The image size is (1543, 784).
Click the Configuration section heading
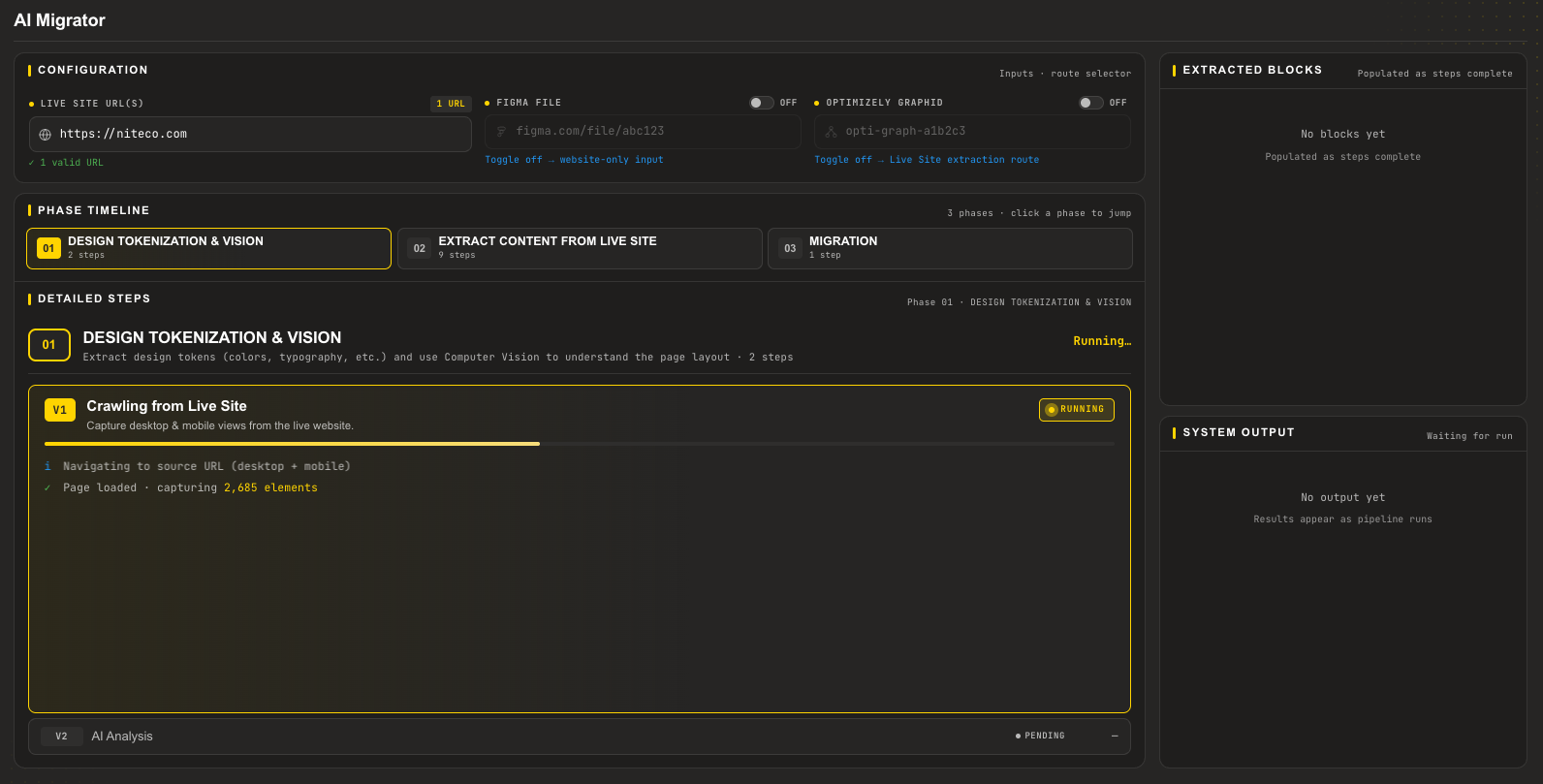(x=93, y=70)
